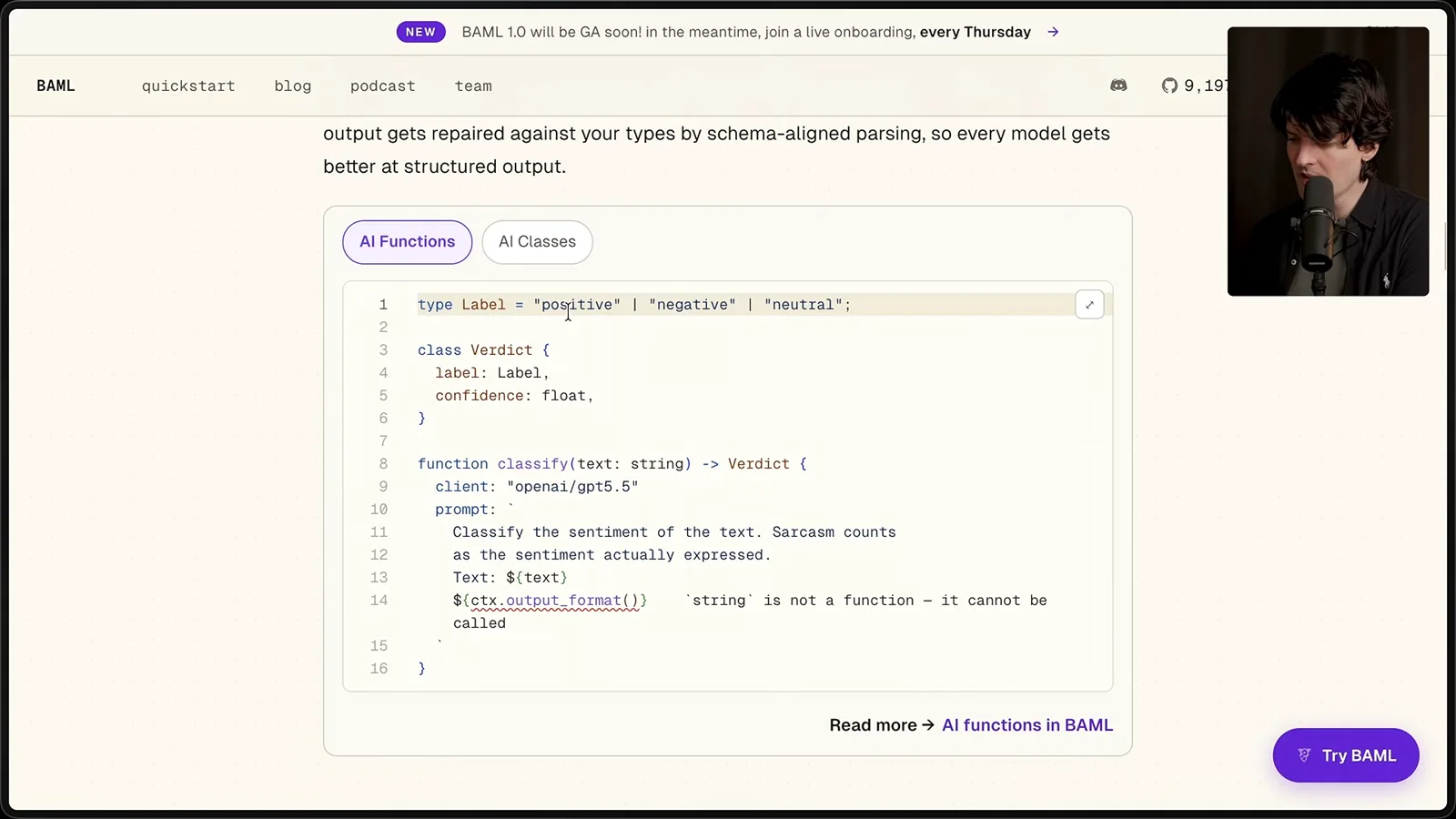1456x819 pixels.
Task: Click the arrow in the announcement banner
Action: (x=1053, y=32)
